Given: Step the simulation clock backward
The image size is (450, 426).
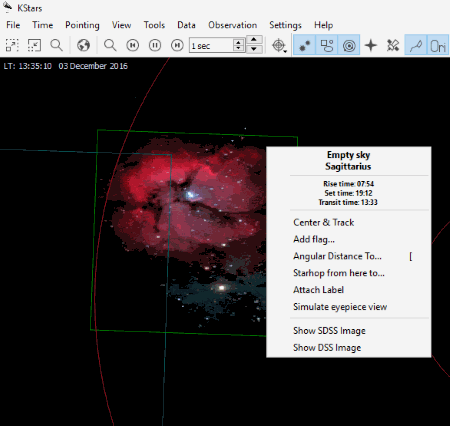Looking at the screenshot, I should [x=133, y=45].
